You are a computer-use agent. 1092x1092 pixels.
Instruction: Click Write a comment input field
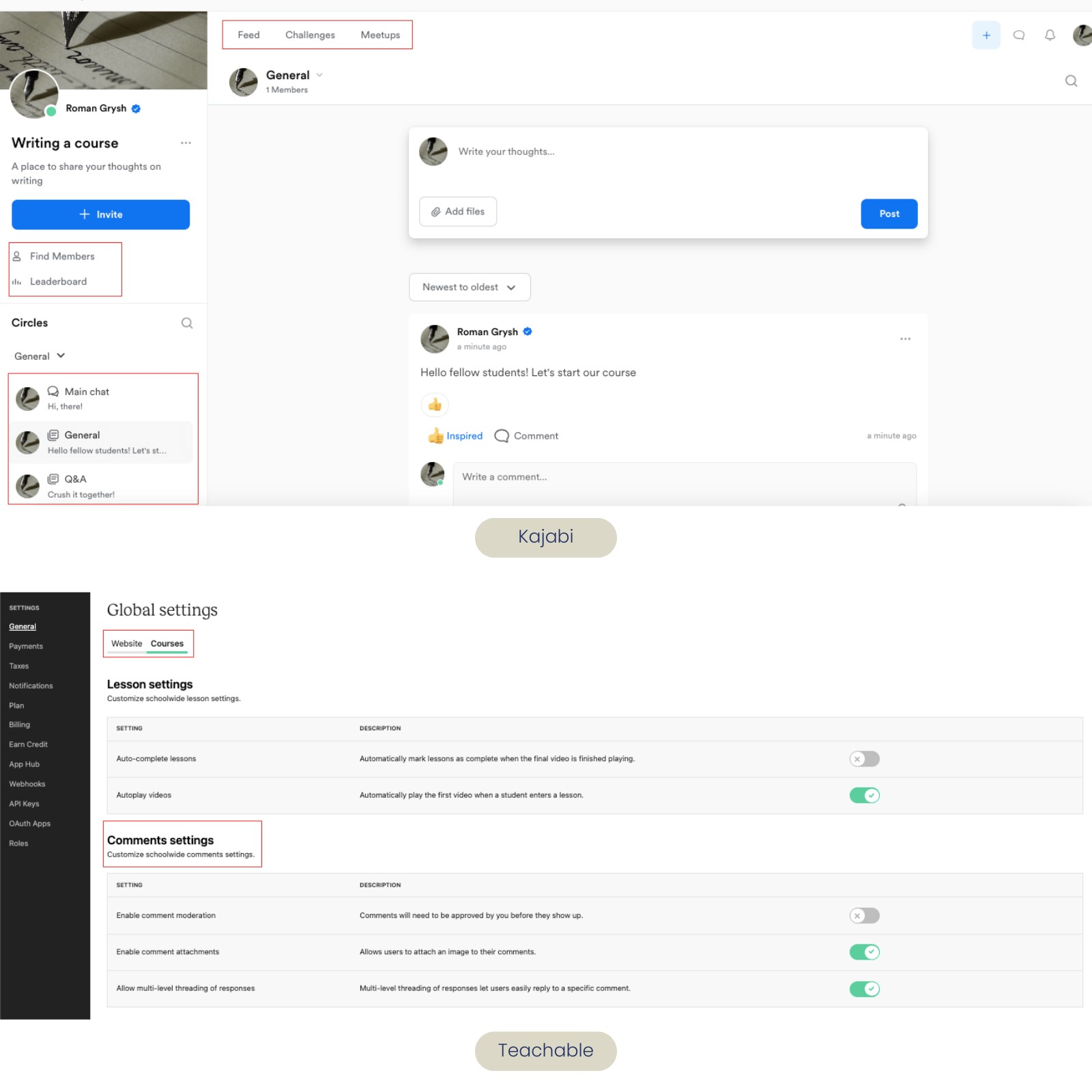coord(685,484)
